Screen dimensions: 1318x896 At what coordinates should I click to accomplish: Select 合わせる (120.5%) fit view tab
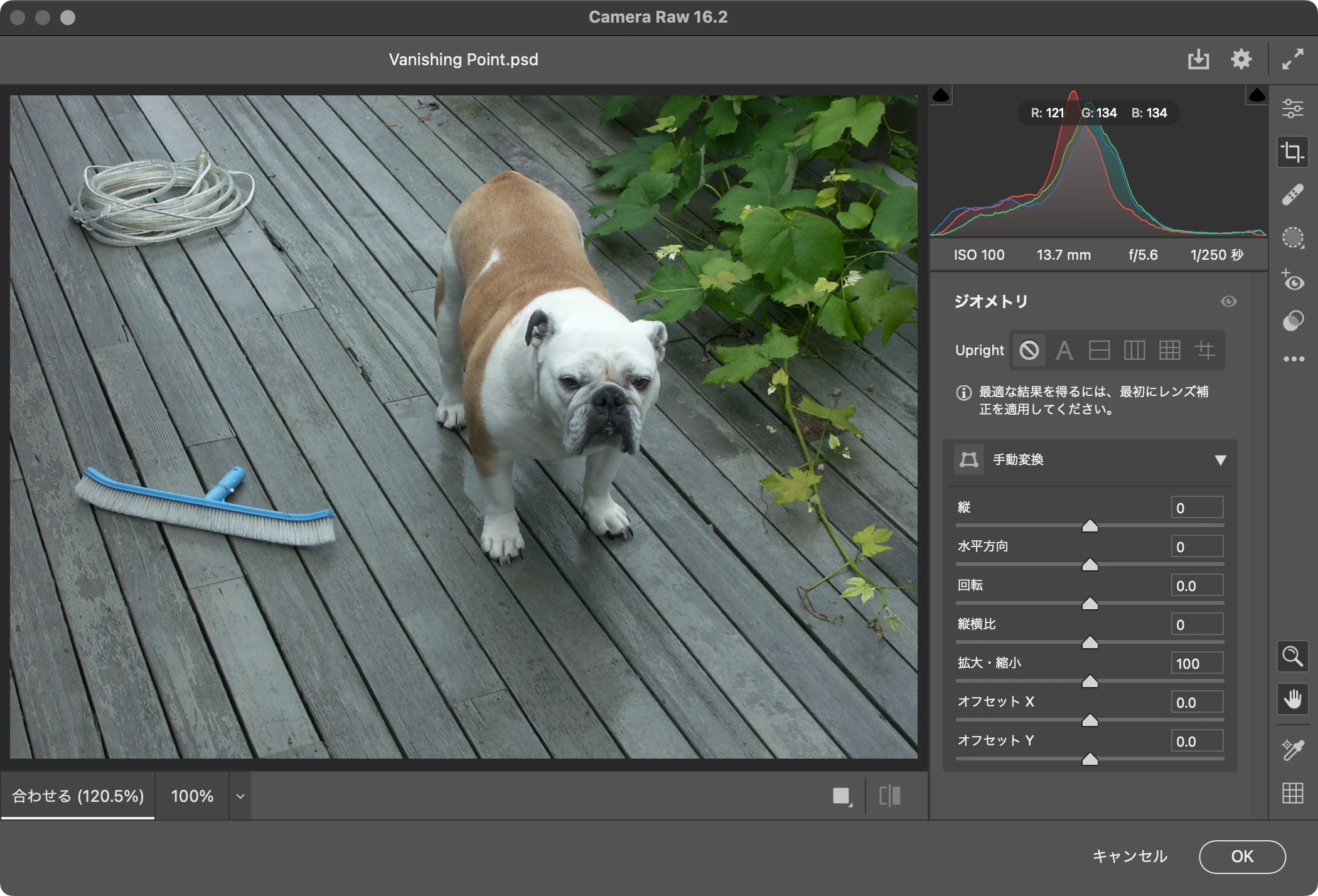pyautogui.click(x=78, y=796)
